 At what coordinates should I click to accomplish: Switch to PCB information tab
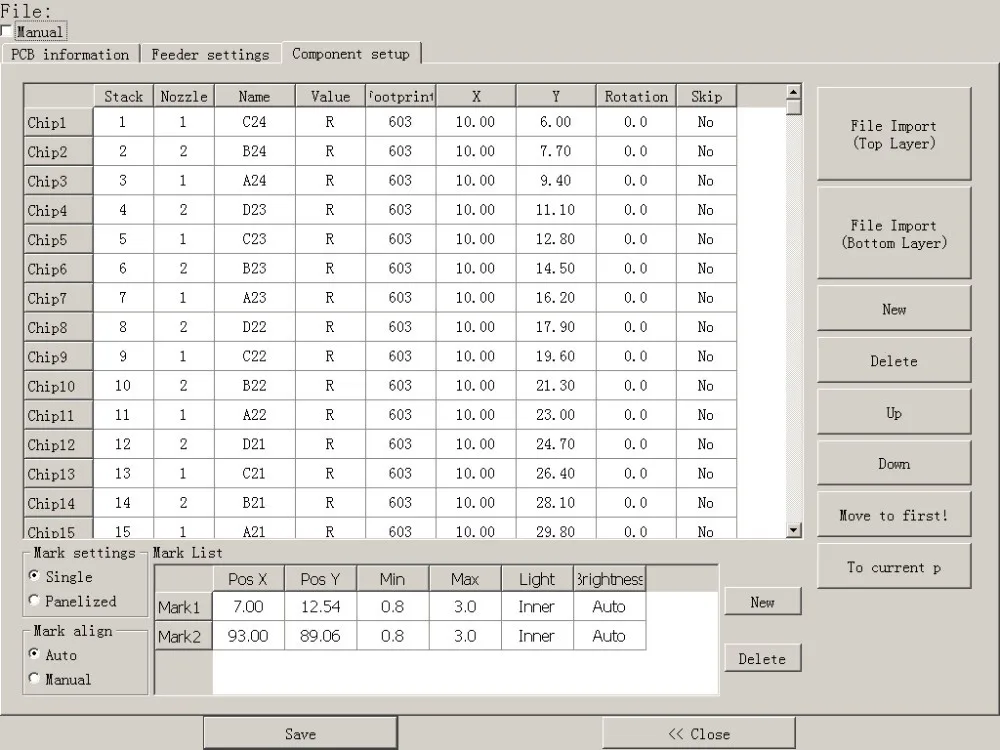pyautogui.click(x=70, y=54)
